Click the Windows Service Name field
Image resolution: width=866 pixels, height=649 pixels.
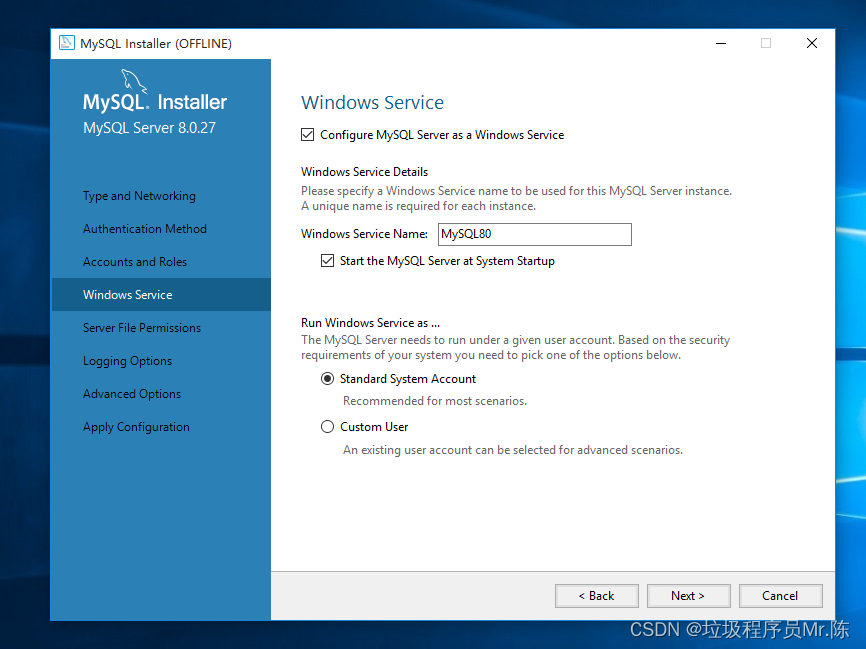(535, 234)
